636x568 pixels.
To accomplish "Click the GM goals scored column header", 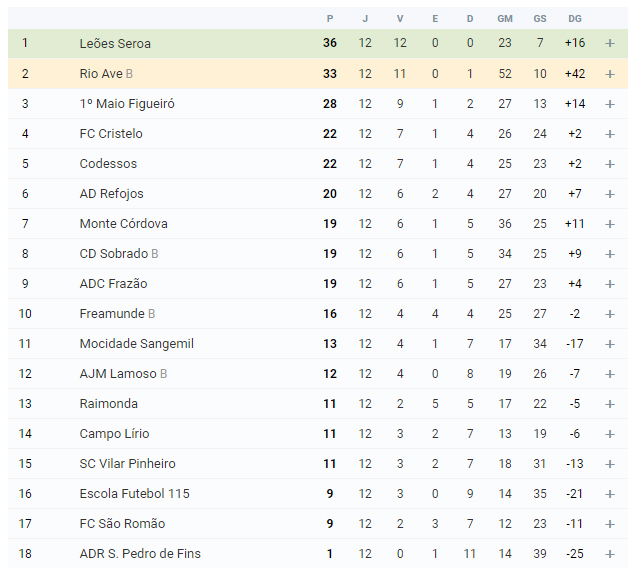I will point(505,19).
